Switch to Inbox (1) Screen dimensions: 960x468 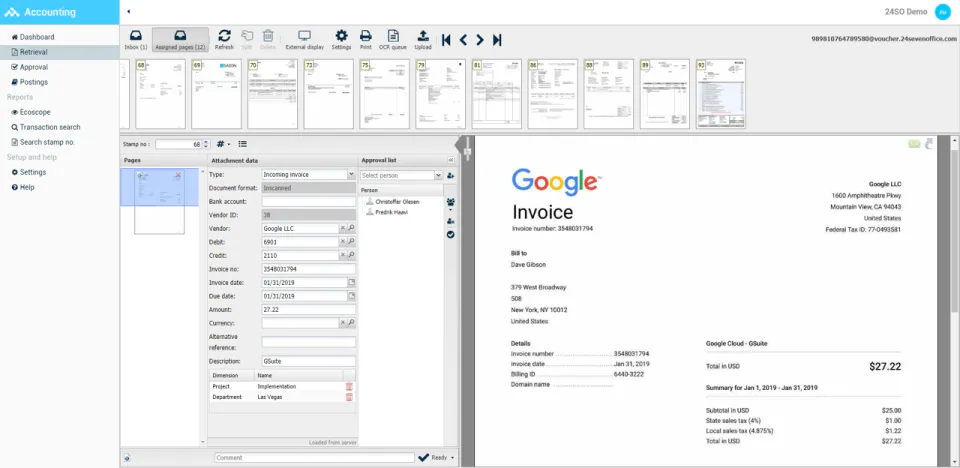(136, 40)
